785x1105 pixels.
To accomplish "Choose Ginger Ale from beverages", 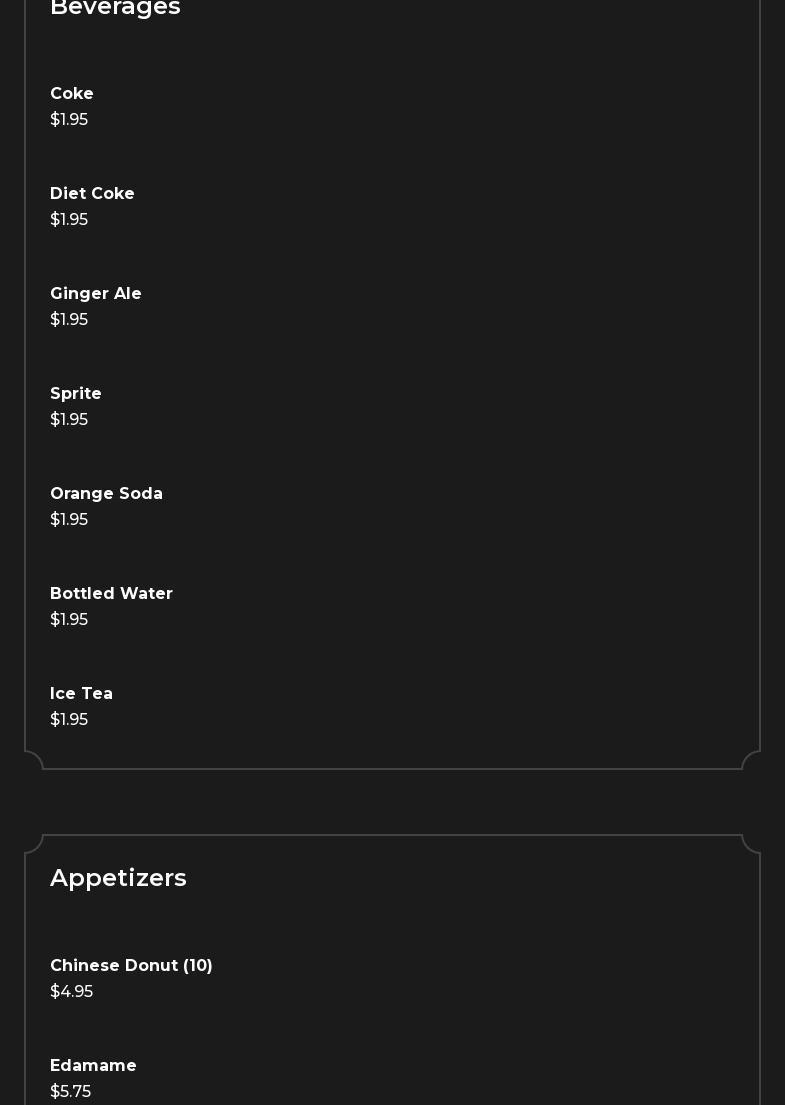I will click(x=96, y=294).
